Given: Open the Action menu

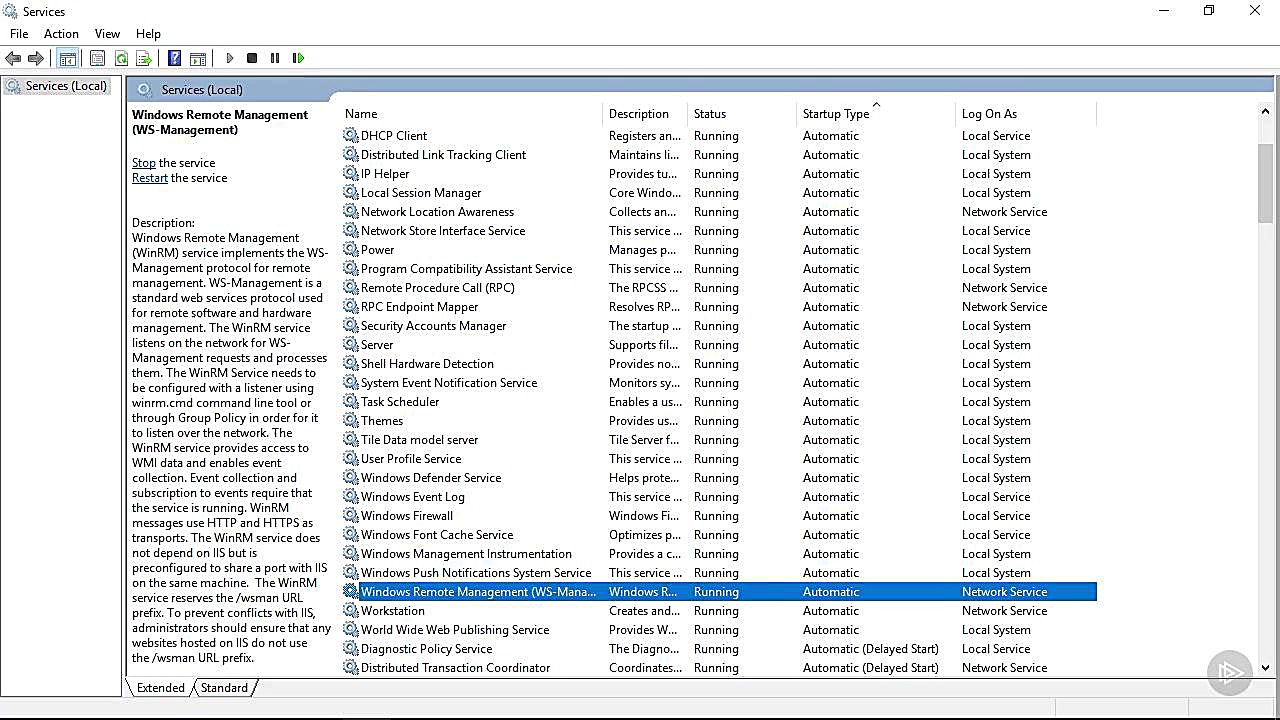Looking at the screenshot, I should click(61, 33).
